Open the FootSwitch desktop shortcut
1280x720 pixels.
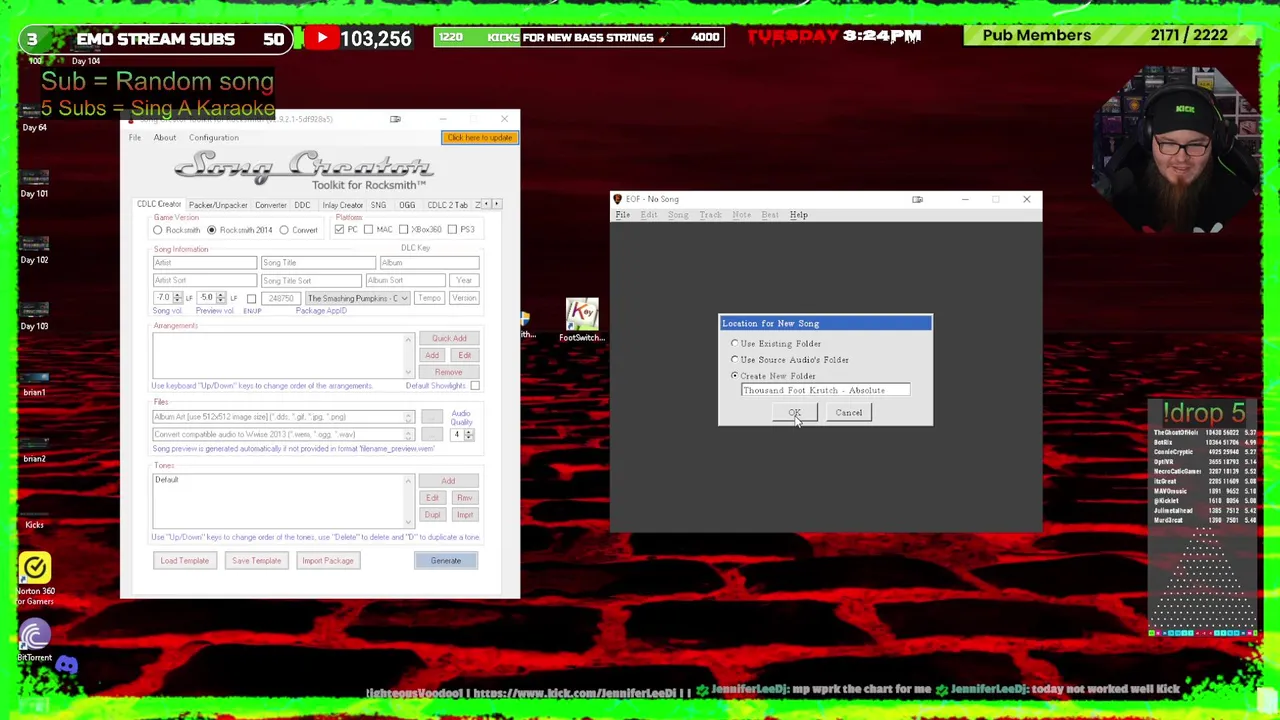(x=582, y=320)
